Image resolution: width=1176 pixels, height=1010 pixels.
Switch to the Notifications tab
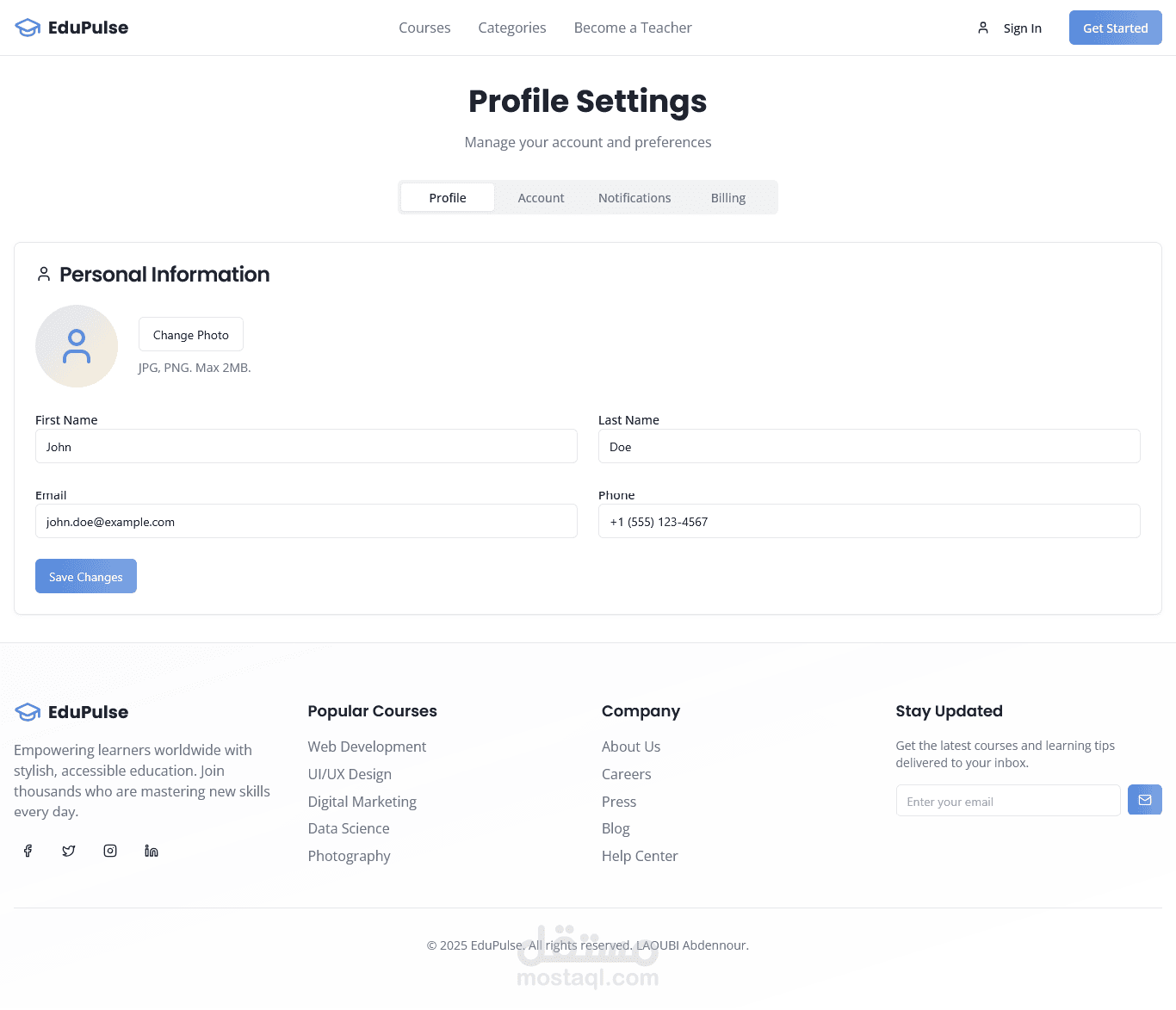tap(634, 198)
